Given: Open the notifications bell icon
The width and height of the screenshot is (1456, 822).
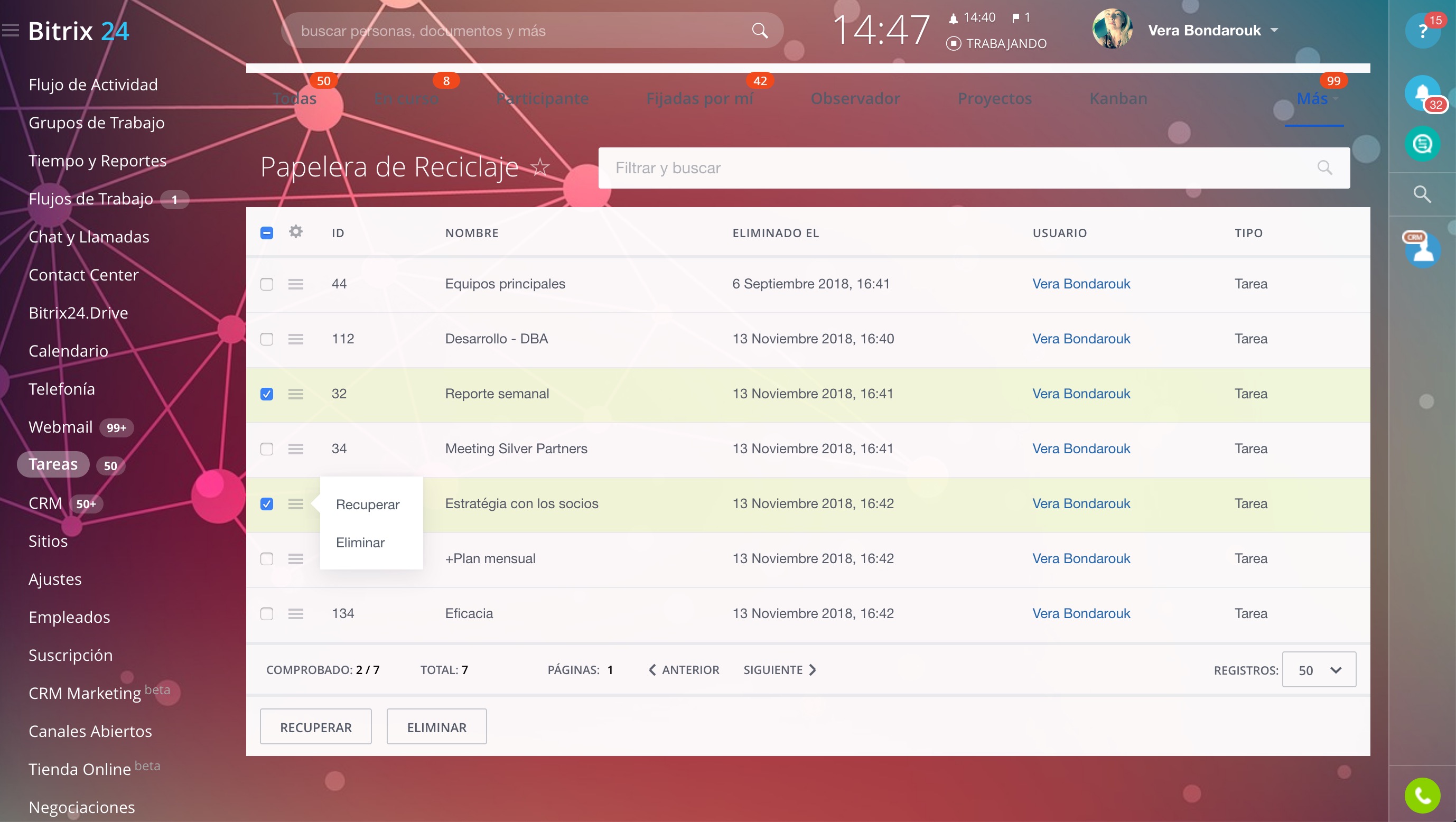Looking at the screenshot, I should click(1422, 94).
